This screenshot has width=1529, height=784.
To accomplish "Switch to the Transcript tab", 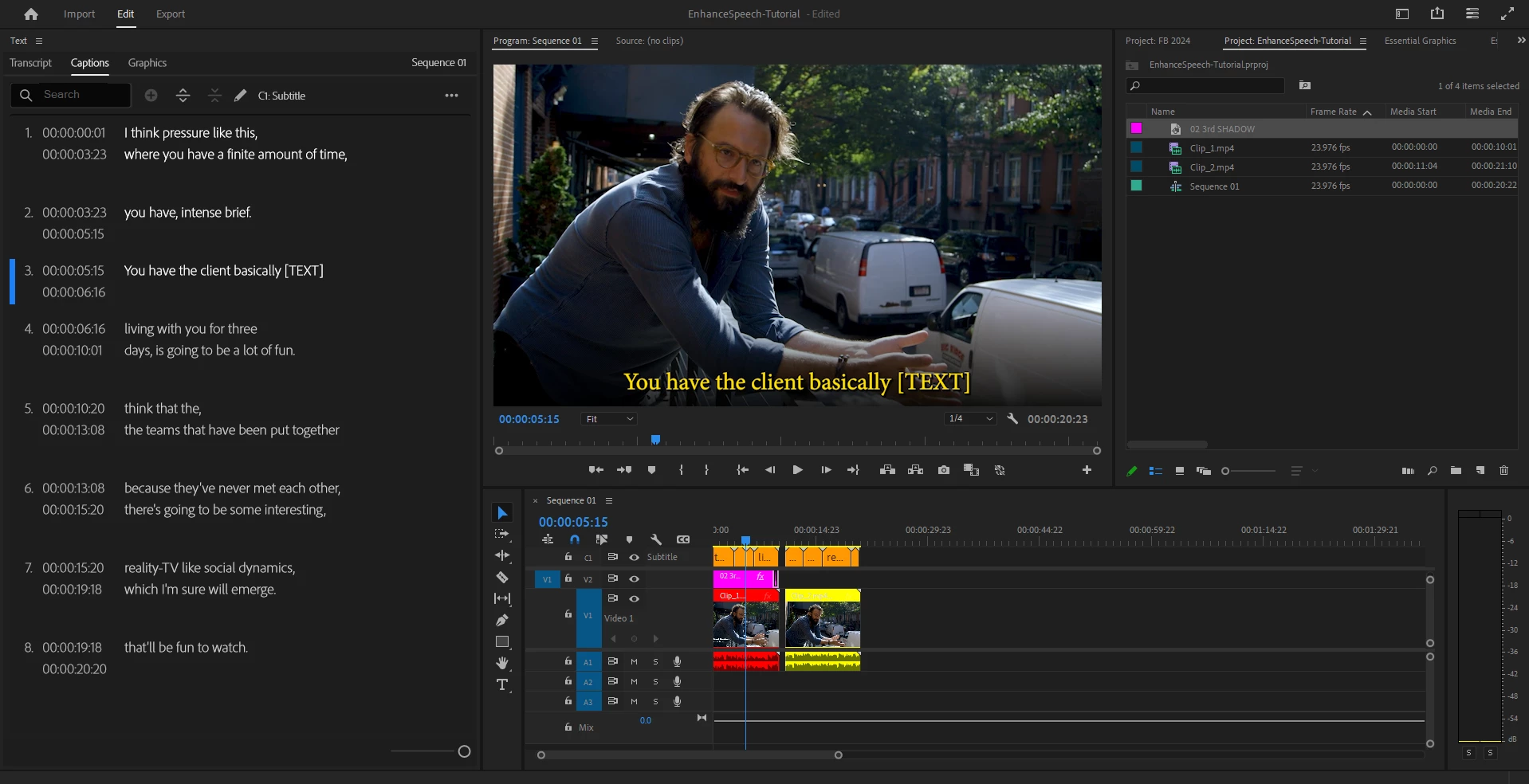I will [30, 63].
